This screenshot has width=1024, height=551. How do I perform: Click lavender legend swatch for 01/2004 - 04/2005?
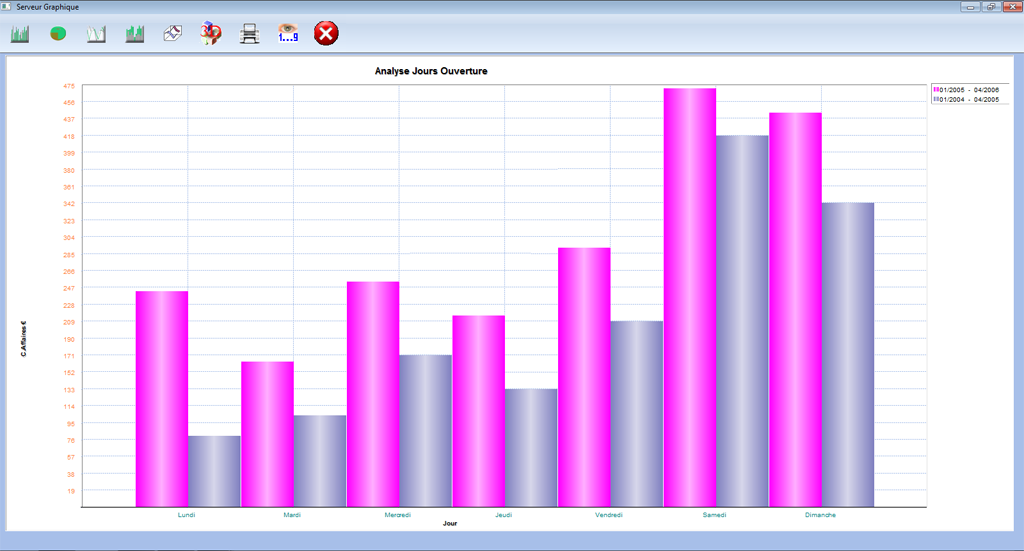coord(935,99)
